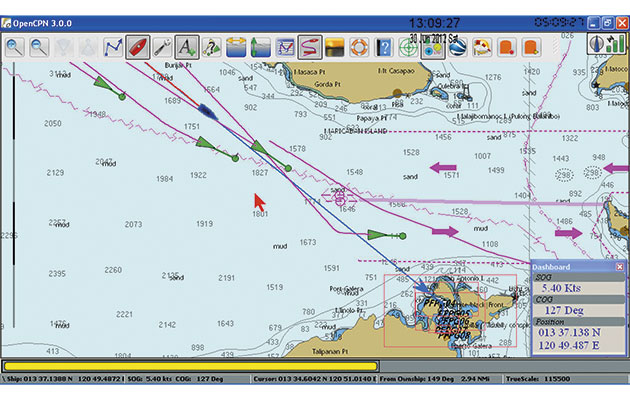Click the OpenCPN window icon in the title bar
The image size is (630, 400).
point(6,23)
